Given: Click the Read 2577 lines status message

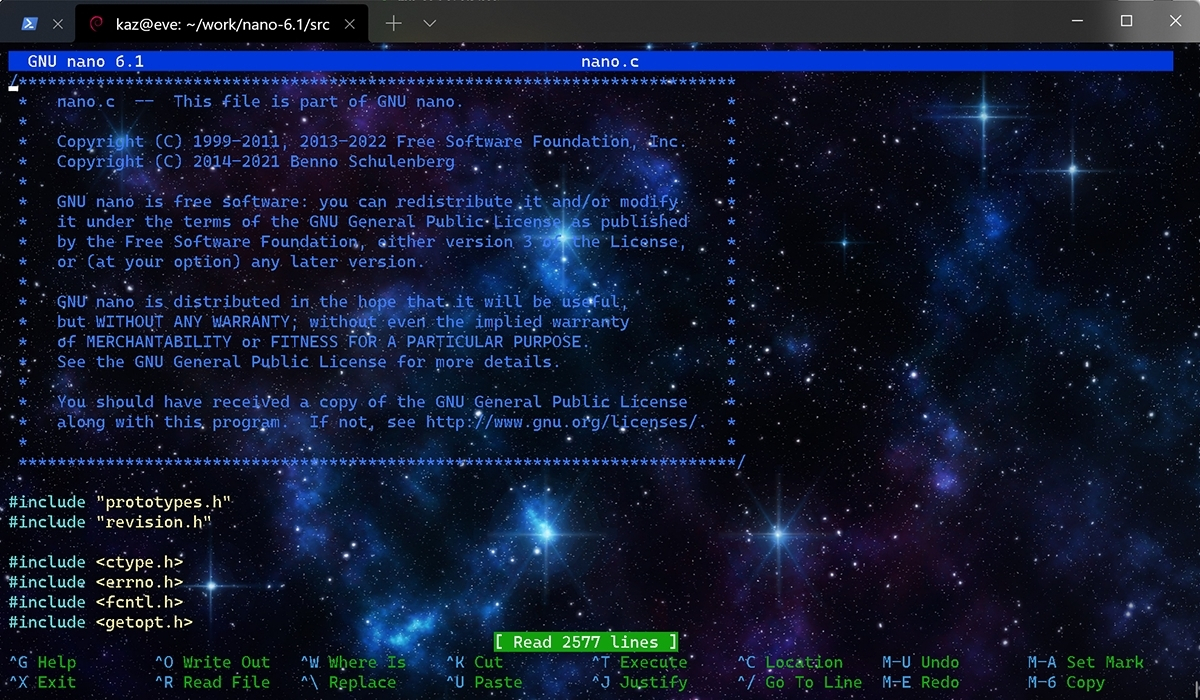Looking at the screenshot, I should [x=586, y=642].
